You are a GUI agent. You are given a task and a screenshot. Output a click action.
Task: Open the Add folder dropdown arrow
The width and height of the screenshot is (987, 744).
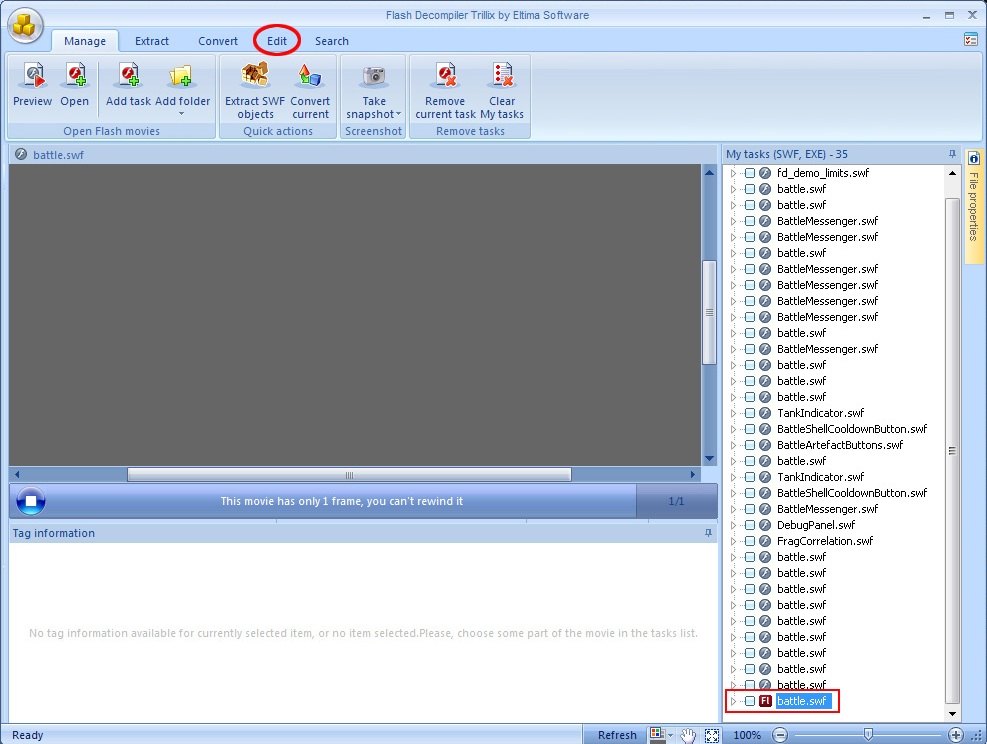(x=181, y=114)
